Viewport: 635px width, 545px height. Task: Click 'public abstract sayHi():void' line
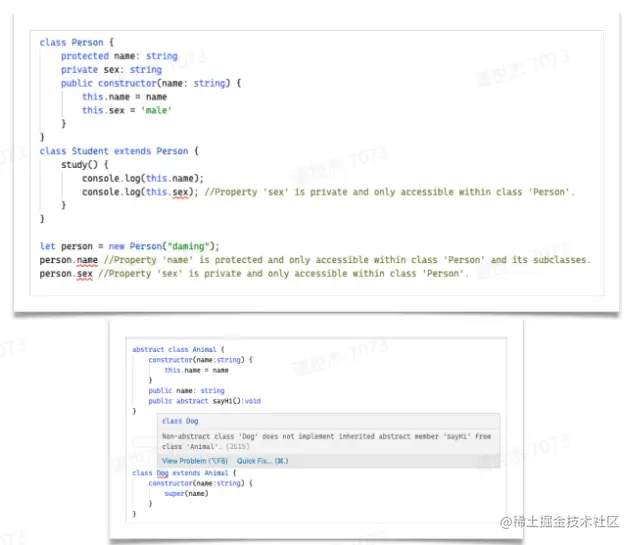(205, 401)
